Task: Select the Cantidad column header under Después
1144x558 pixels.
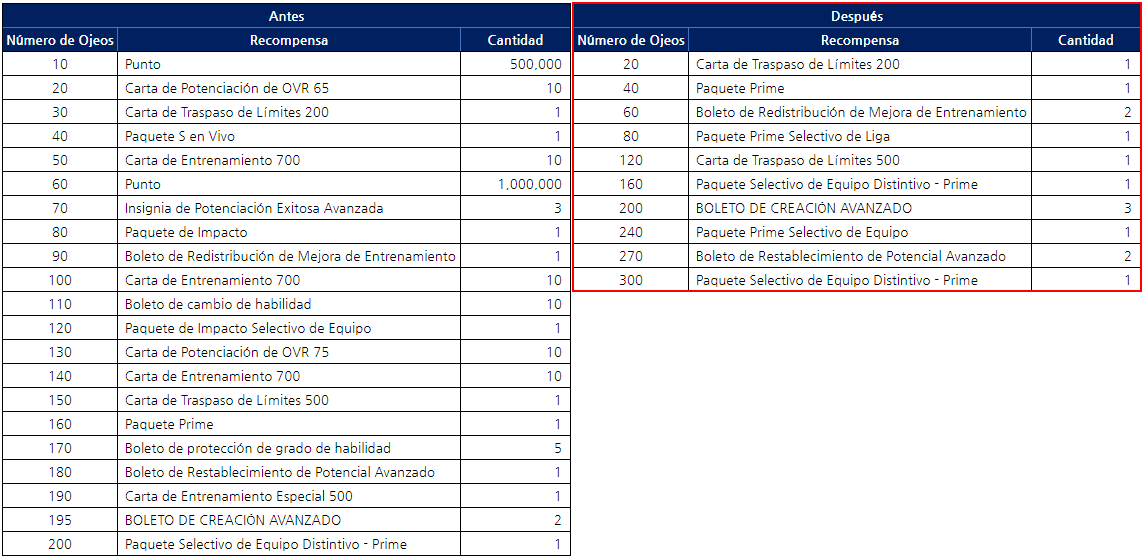Action: click(x=1085, y=40)
